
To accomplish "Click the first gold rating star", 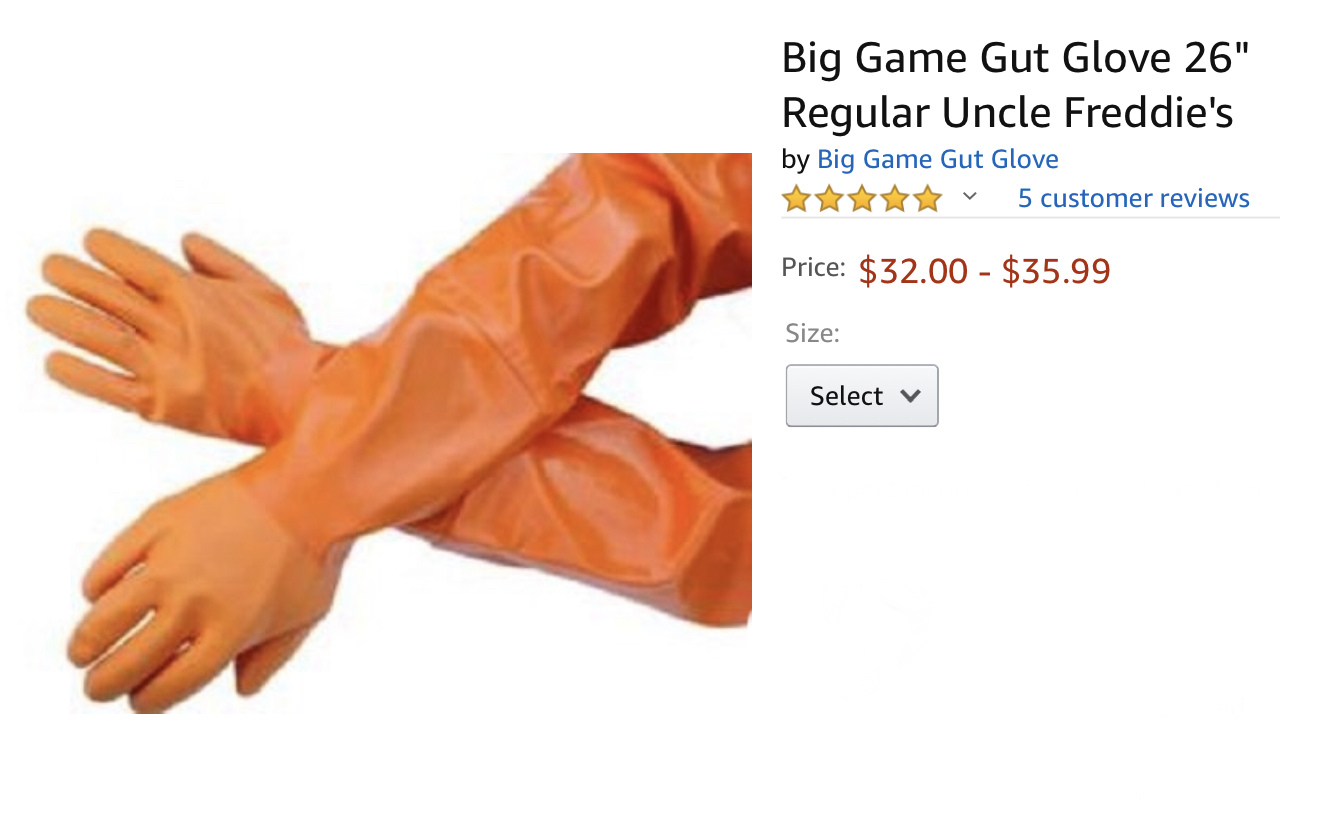I will pos(796,199).
